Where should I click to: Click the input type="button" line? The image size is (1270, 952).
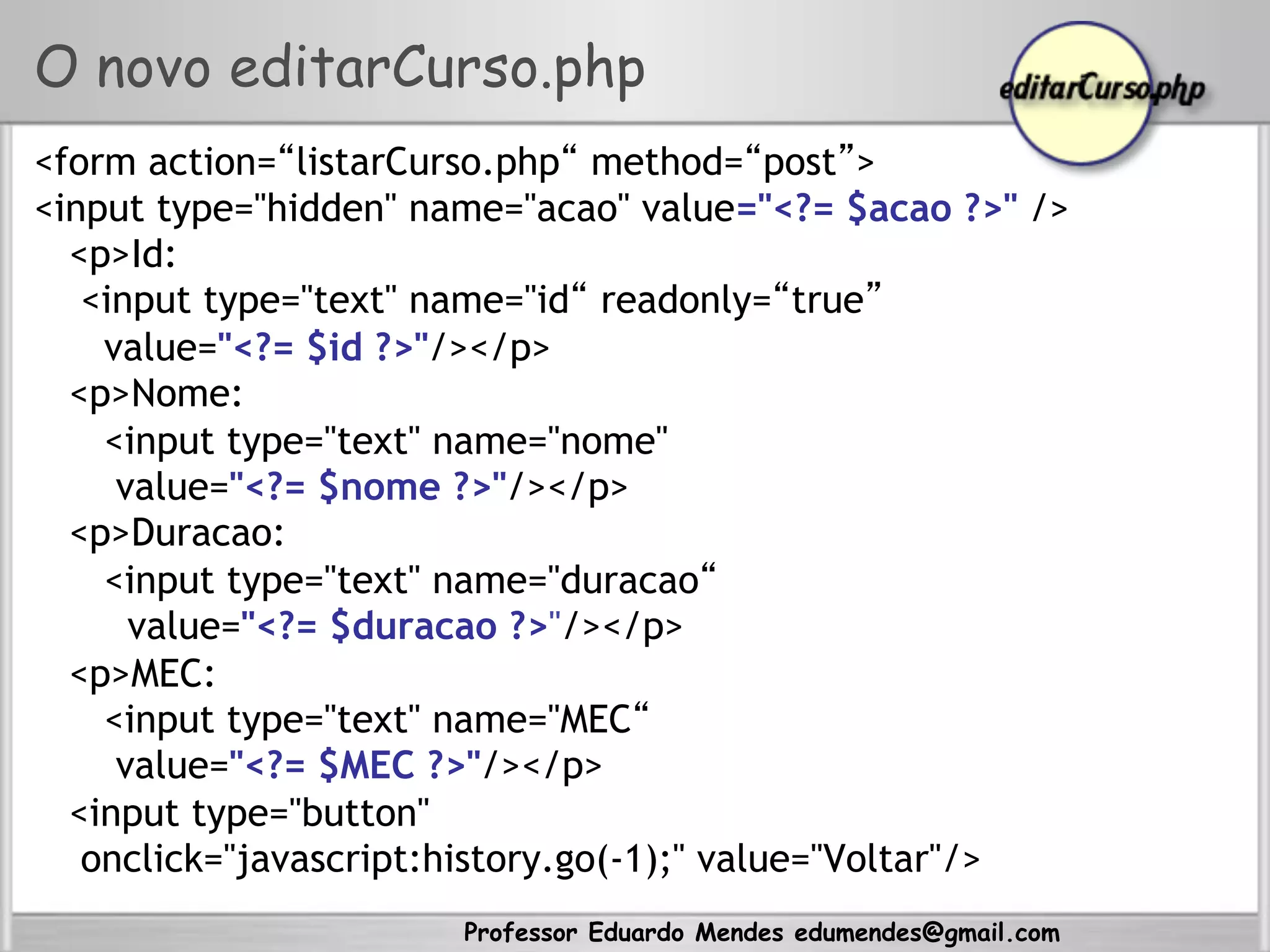(x=250, y=814)
